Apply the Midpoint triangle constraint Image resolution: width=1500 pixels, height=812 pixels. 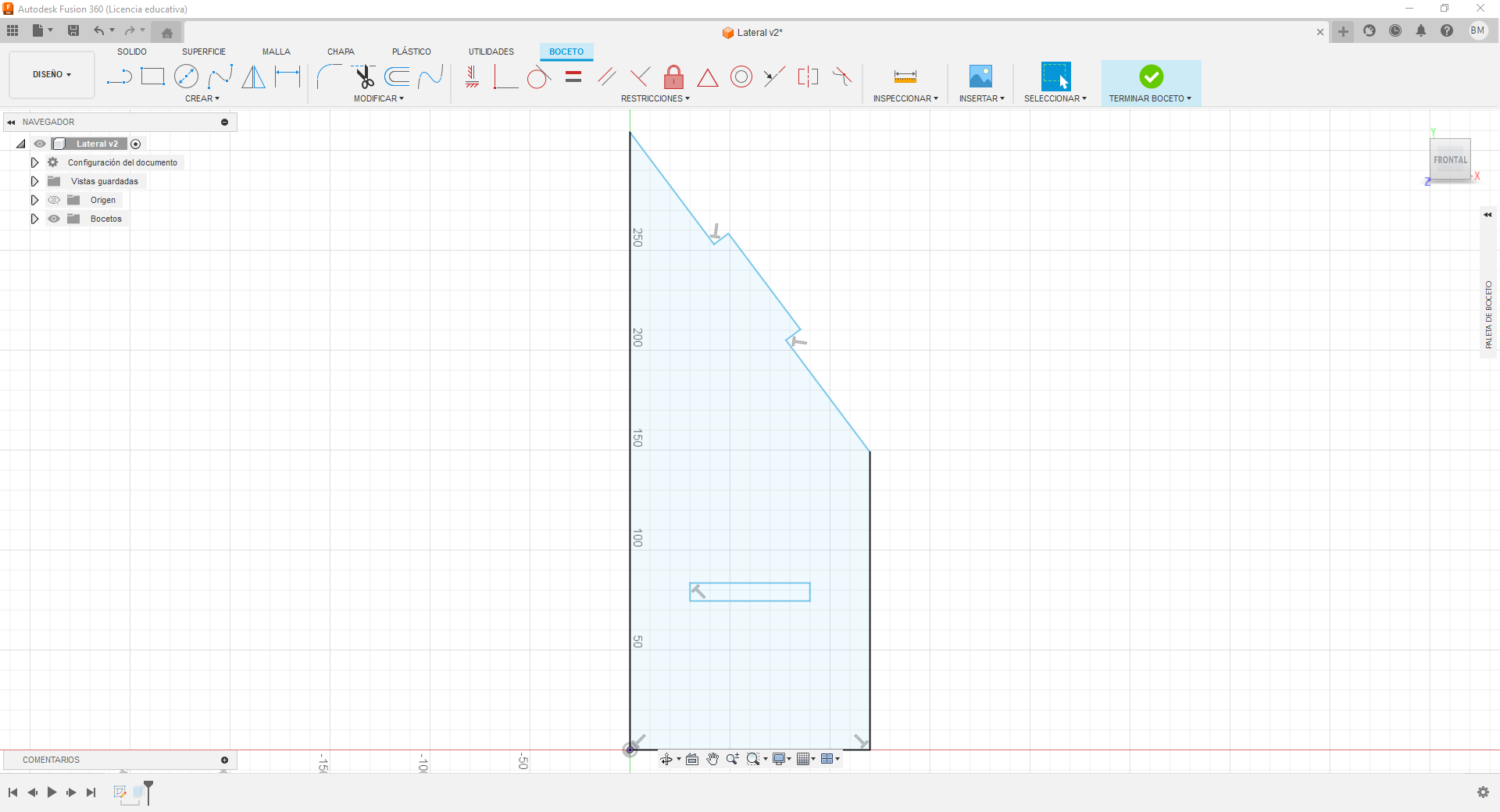tap(707, 77)
